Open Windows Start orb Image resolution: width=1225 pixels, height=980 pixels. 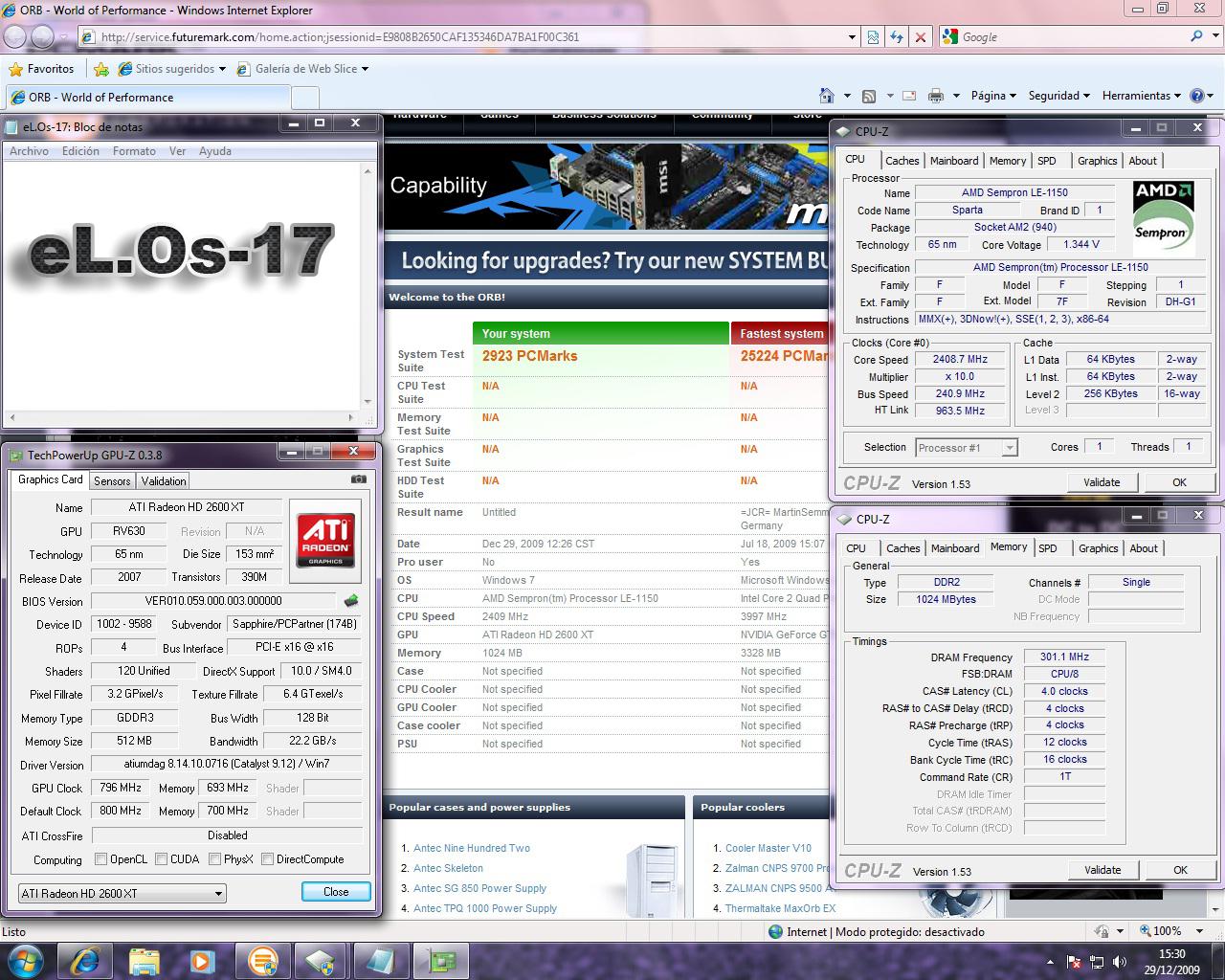pyautogui.click(x=25, y=960)
